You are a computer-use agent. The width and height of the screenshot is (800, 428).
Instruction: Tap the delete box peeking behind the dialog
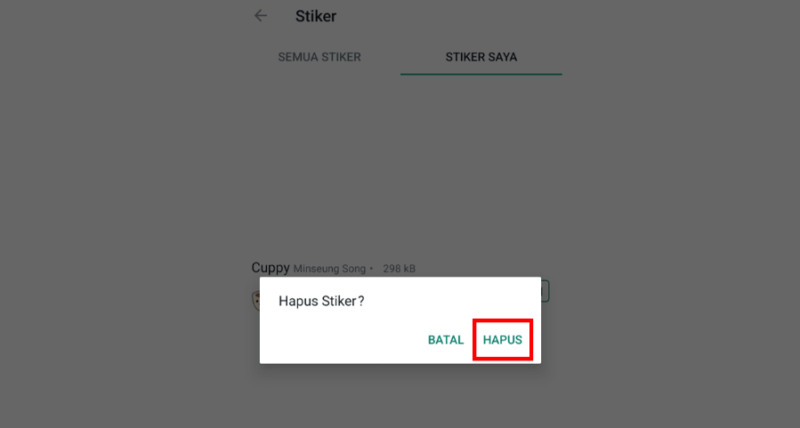[545, 291]
